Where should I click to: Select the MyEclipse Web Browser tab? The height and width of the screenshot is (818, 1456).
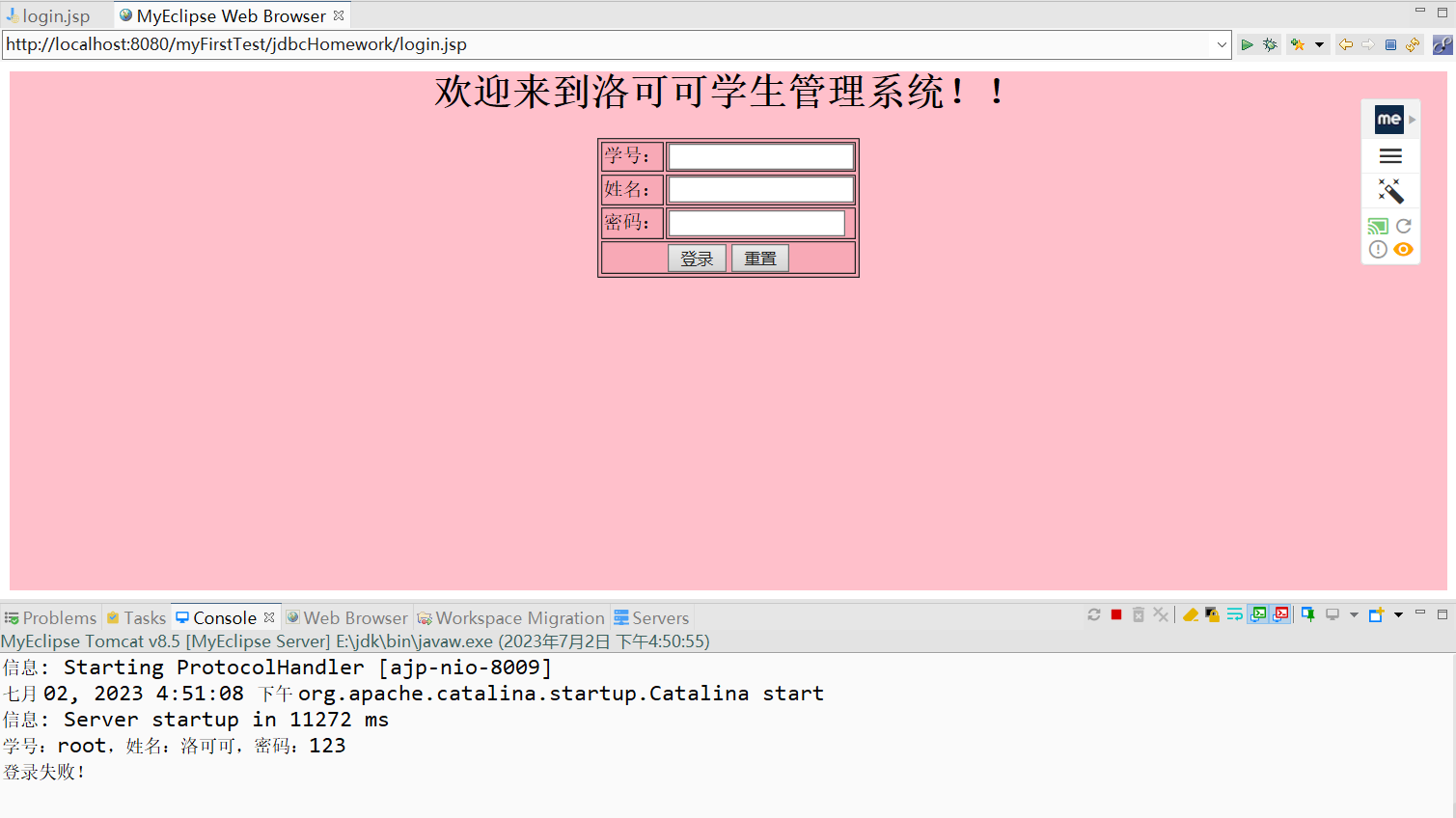click(231, 16)
